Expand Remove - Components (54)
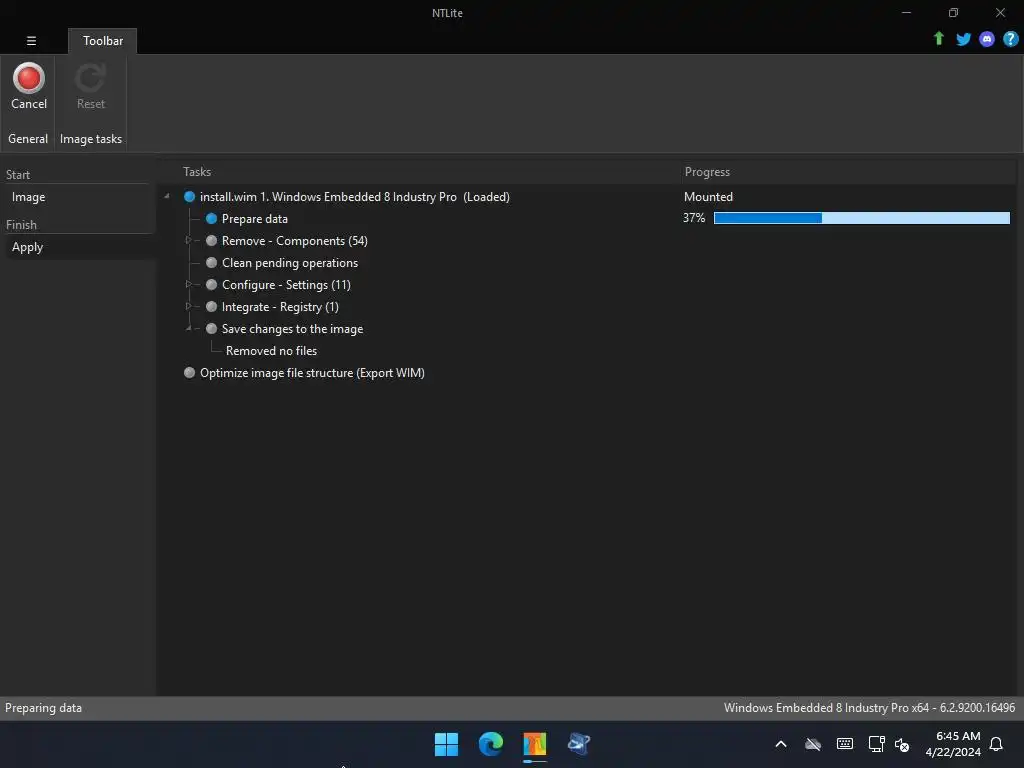Screen dimensions: 1024x768 click(x=188, y=240)
